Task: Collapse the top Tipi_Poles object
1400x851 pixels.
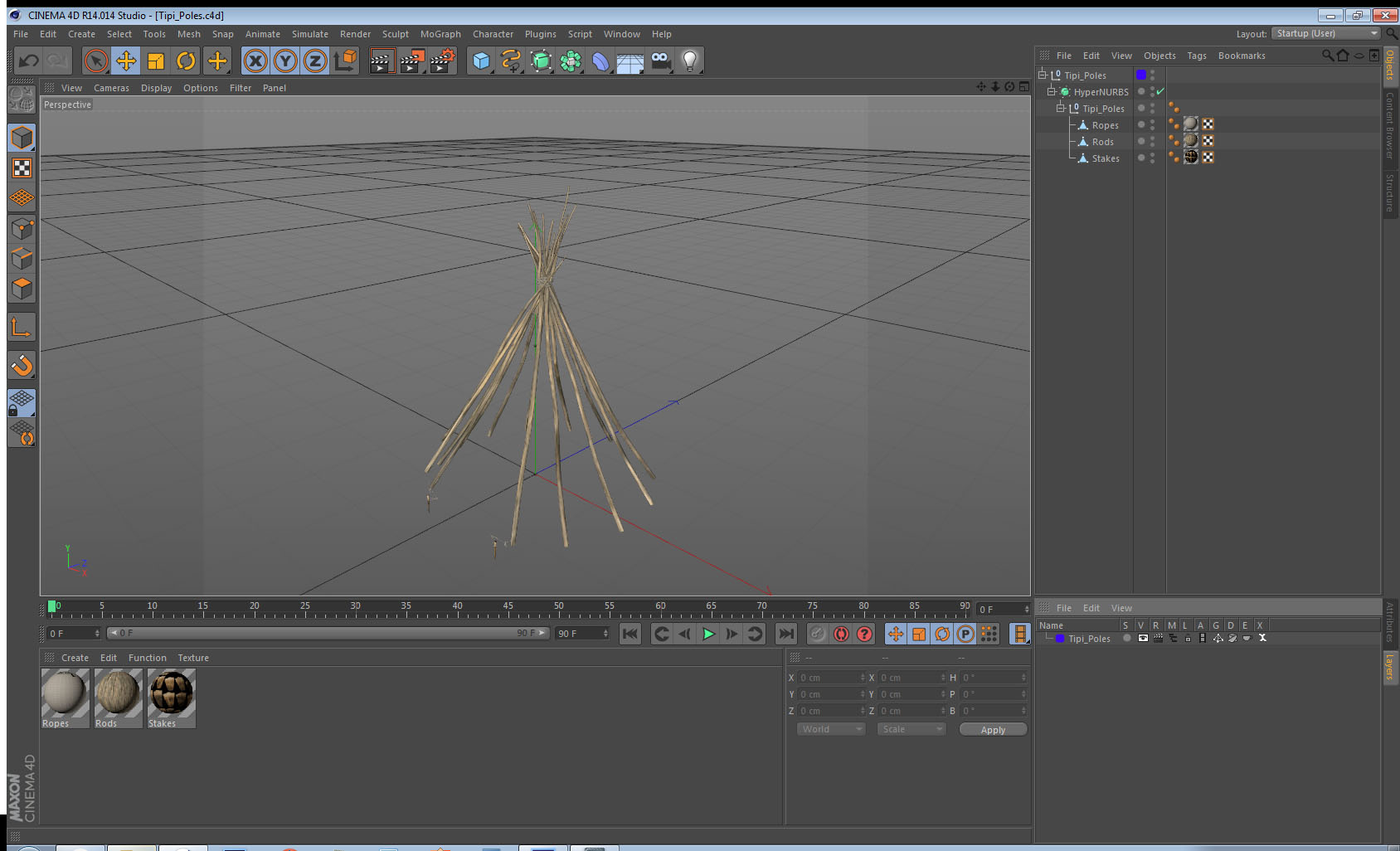Action: (x=1043, y=75)
